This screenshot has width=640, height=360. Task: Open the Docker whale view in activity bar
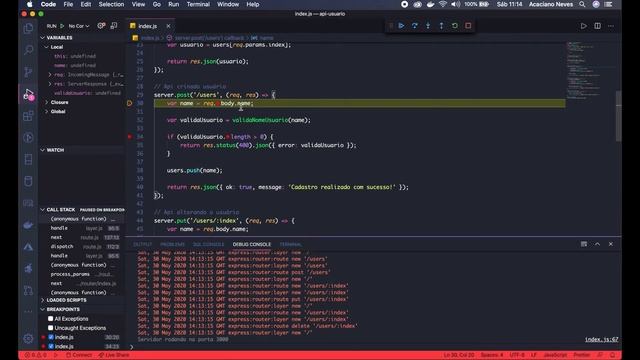tap(28, 225)
